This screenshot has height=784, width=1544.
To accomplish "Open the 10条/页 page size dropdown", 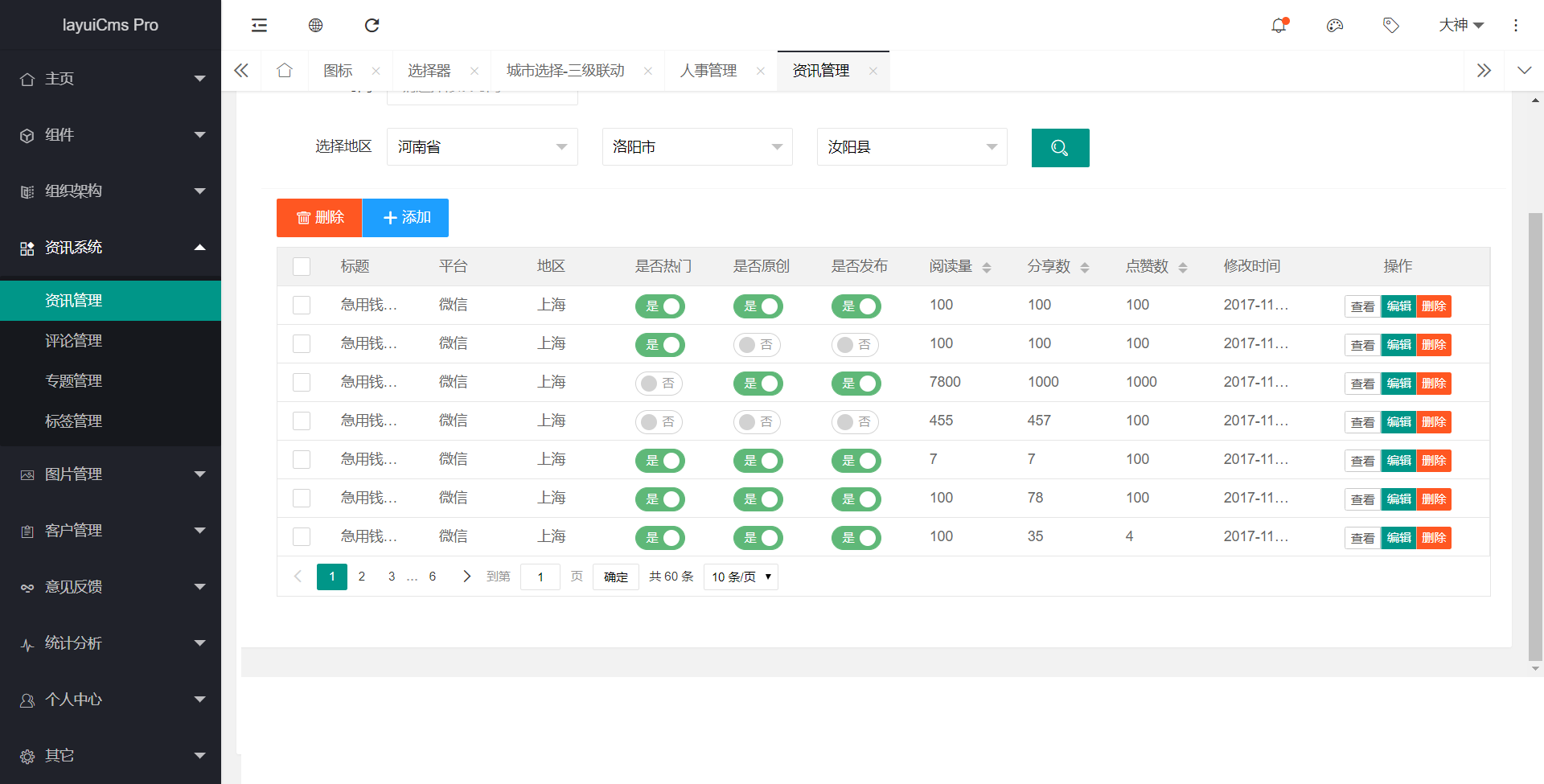I will [739, 577].
